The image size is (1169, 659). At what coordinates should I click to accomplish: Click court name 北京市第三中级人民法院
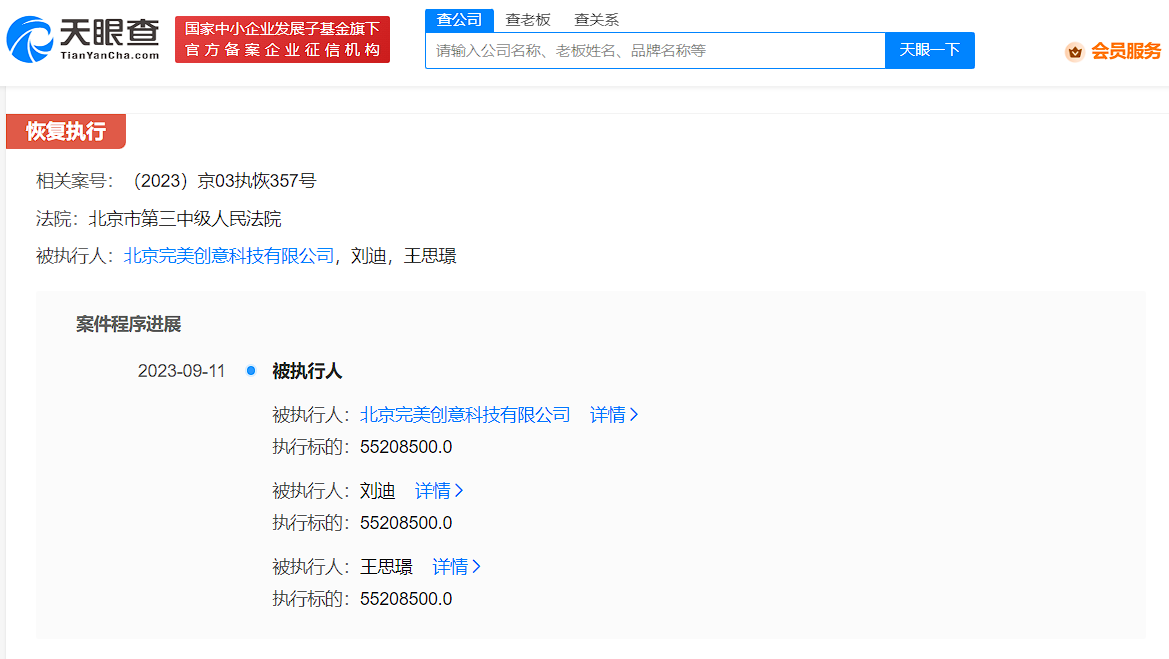tap(185, 218)
